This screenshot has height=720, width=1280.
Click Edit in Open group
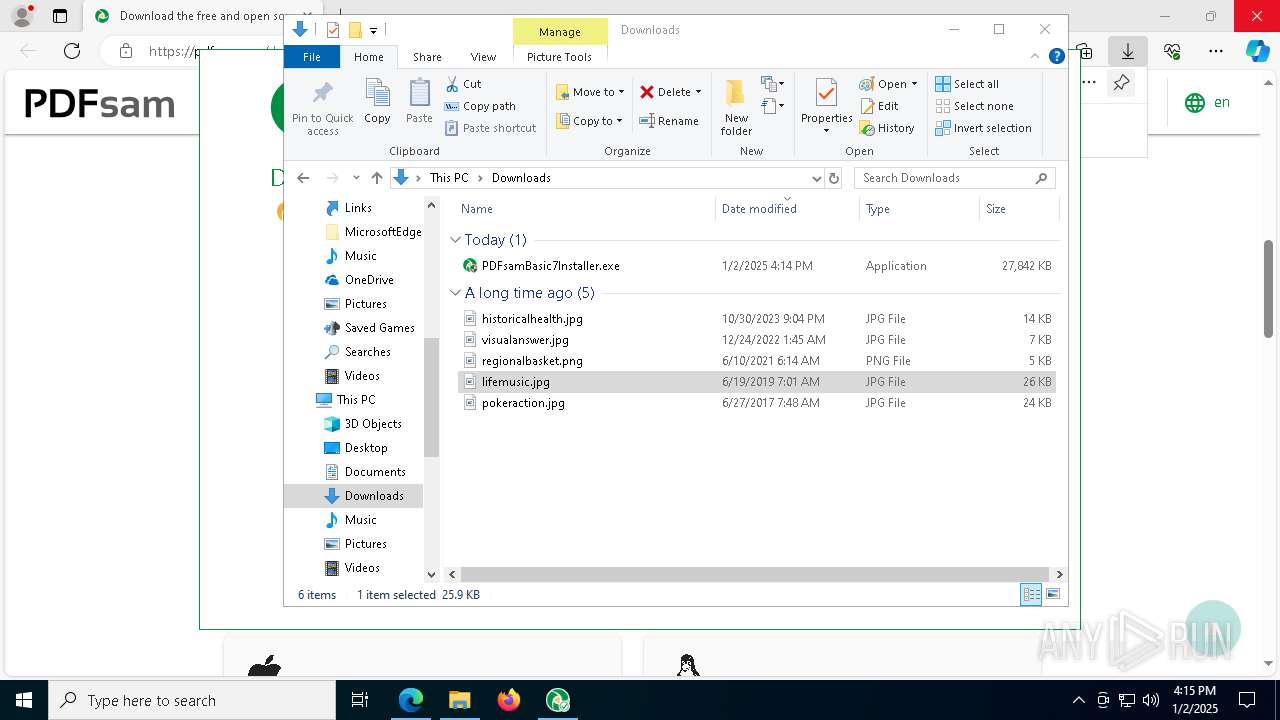(x=879, y=106)
